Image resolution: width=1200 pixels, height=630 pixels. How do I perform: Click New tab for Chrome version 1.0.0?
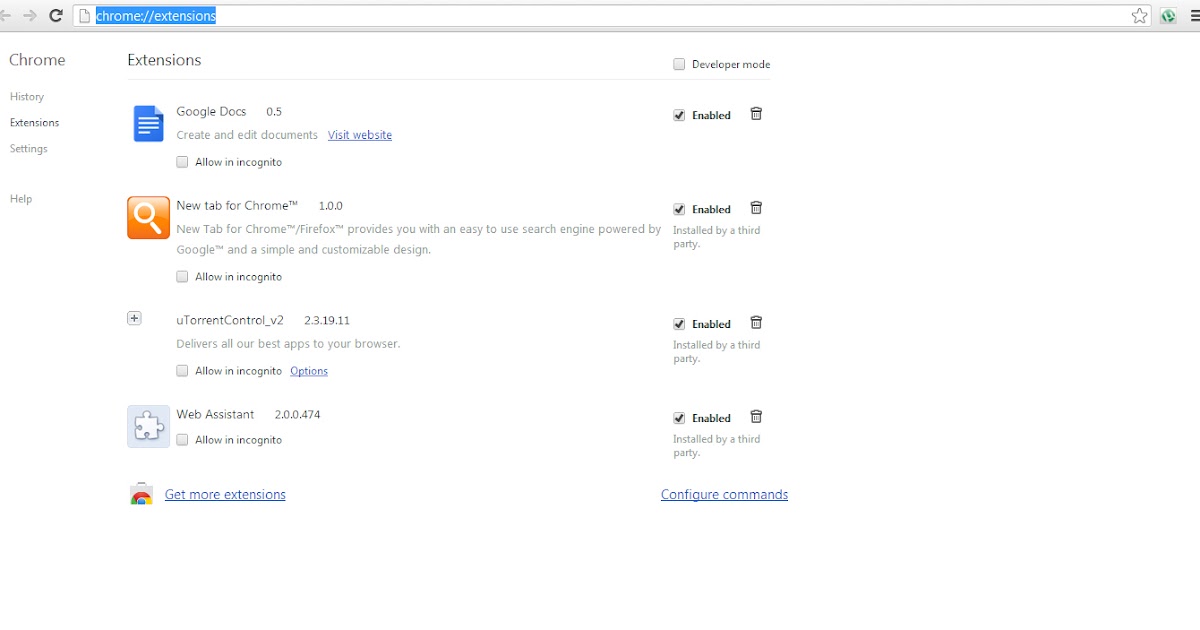(331, 206)
